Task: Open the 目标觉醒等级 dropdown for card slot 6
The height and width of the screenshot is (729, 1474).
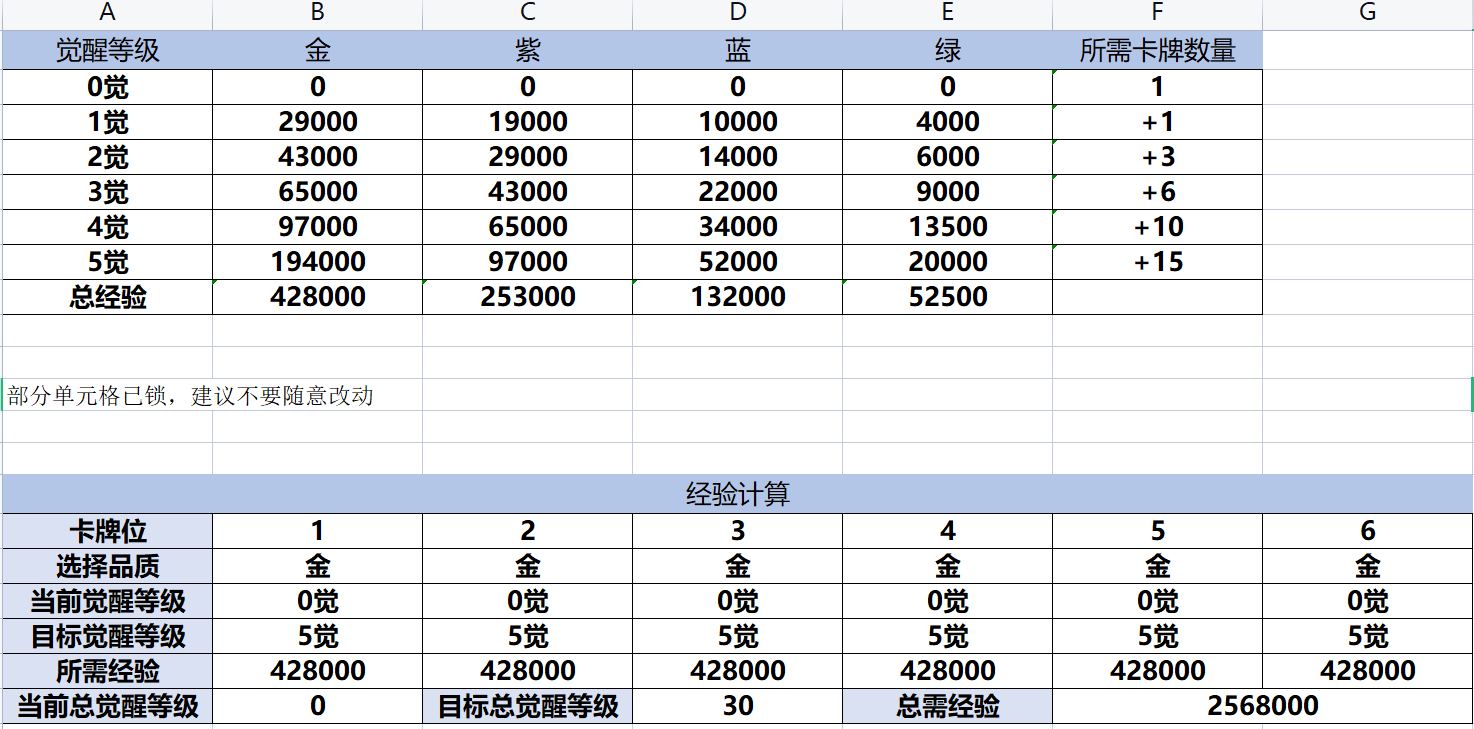Action: pyautogui.click(x=1368, y=635)
